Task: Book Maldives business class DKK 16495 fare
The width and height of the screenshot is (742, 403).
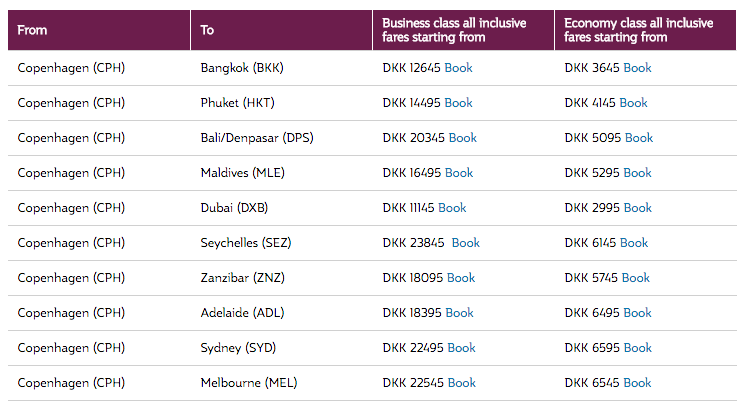Action: point(459,173)
